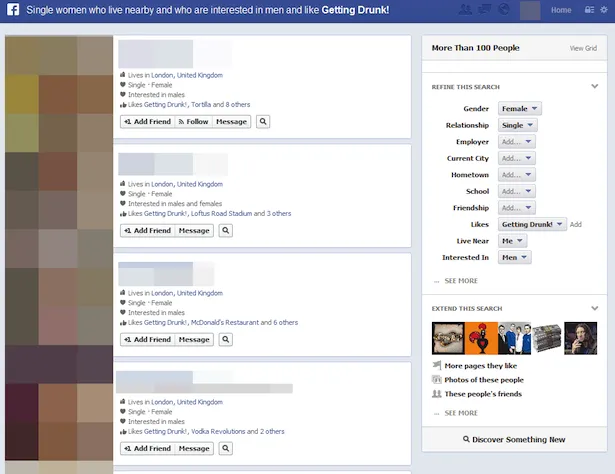Open the Relationship Single dropdown
Viewport: 615px width, 474px height.
click(518, 125)
